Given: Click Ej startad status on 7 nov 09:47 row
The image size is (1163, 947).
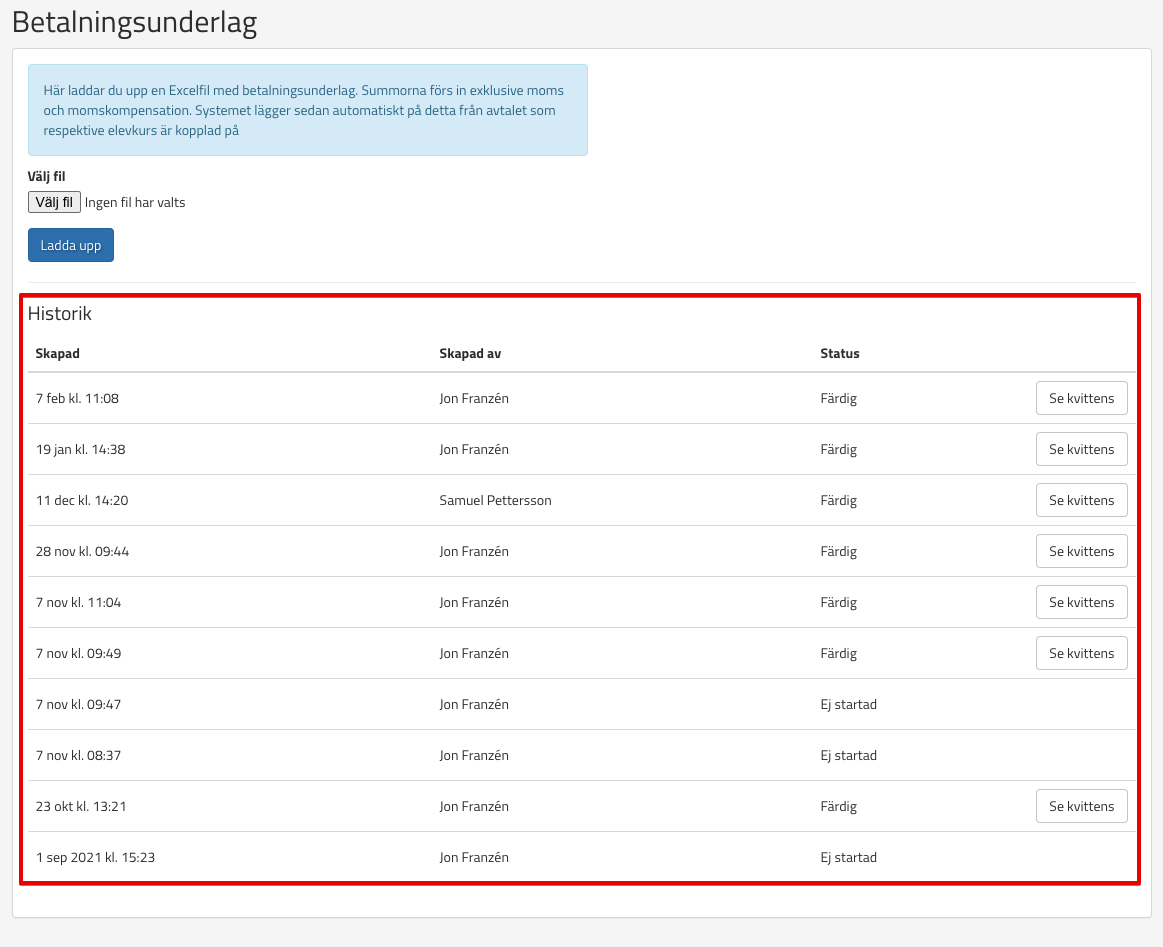Looking at the screenshot, I should tap(848, 704).
